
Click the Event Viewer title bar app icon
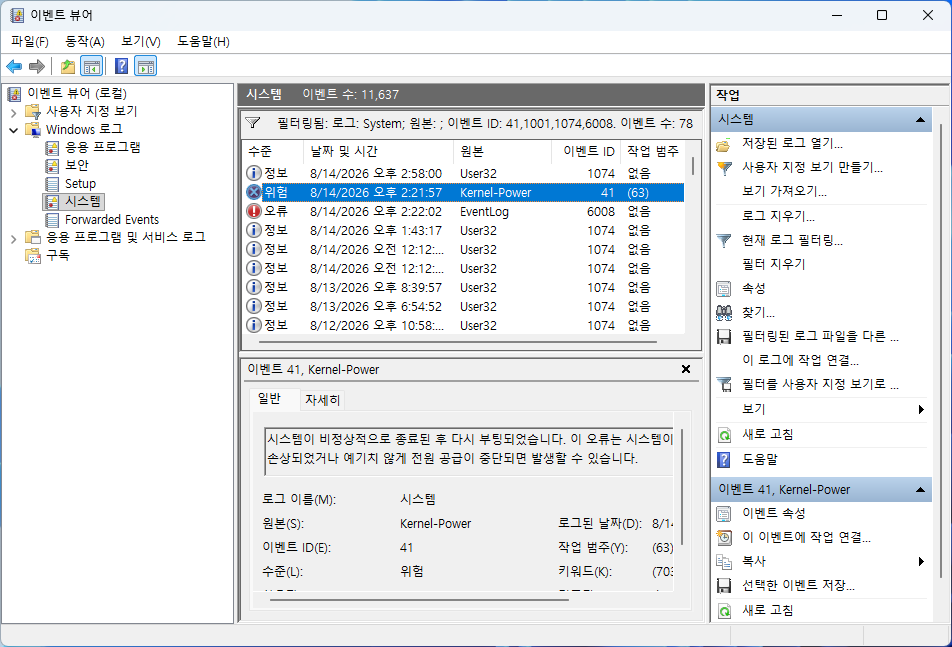(x=17, y=15)
